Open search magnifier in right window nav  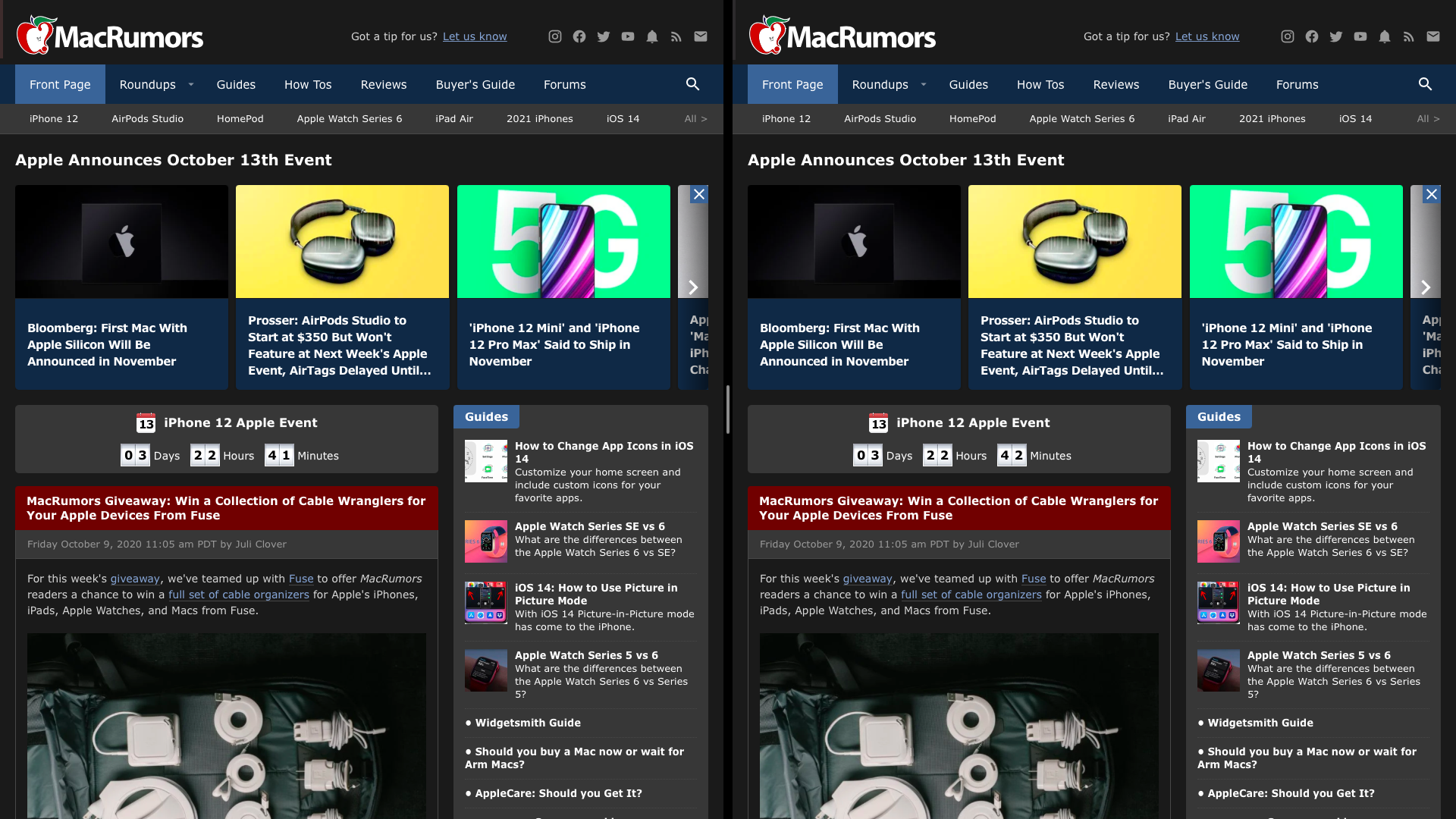(1425, 84)
